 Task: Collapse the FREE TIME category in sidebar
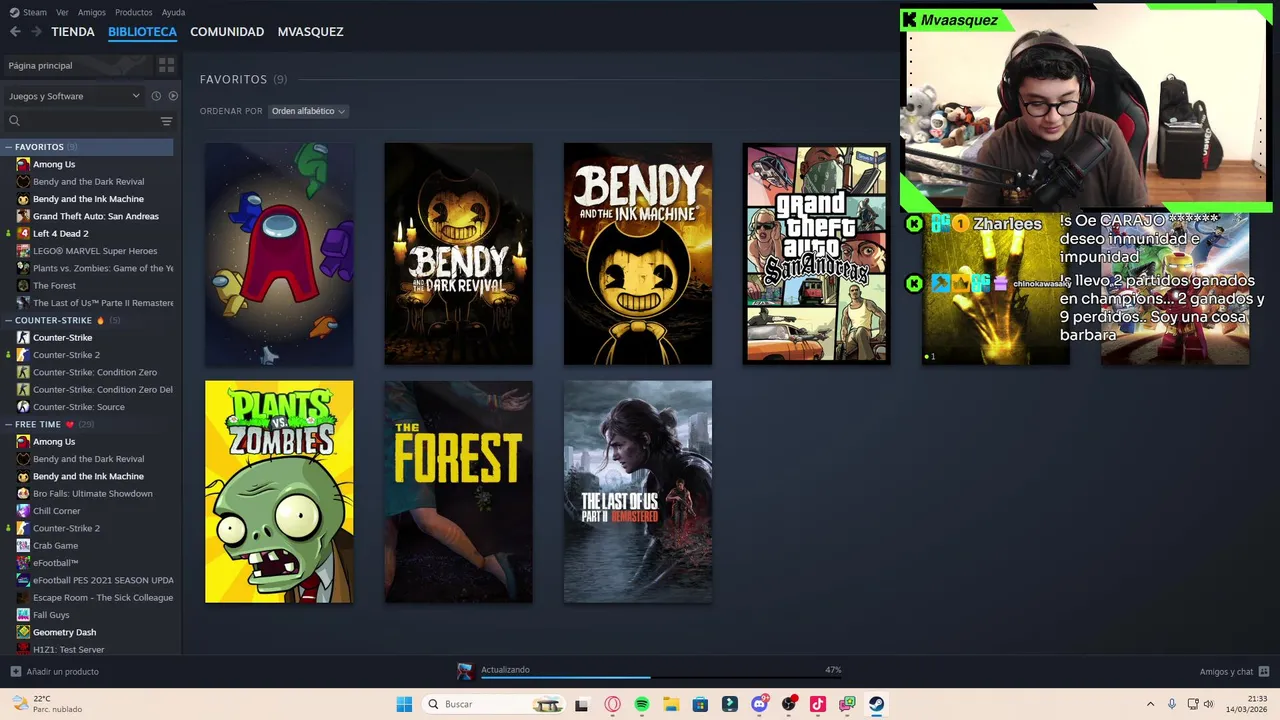tap(8, 424)
